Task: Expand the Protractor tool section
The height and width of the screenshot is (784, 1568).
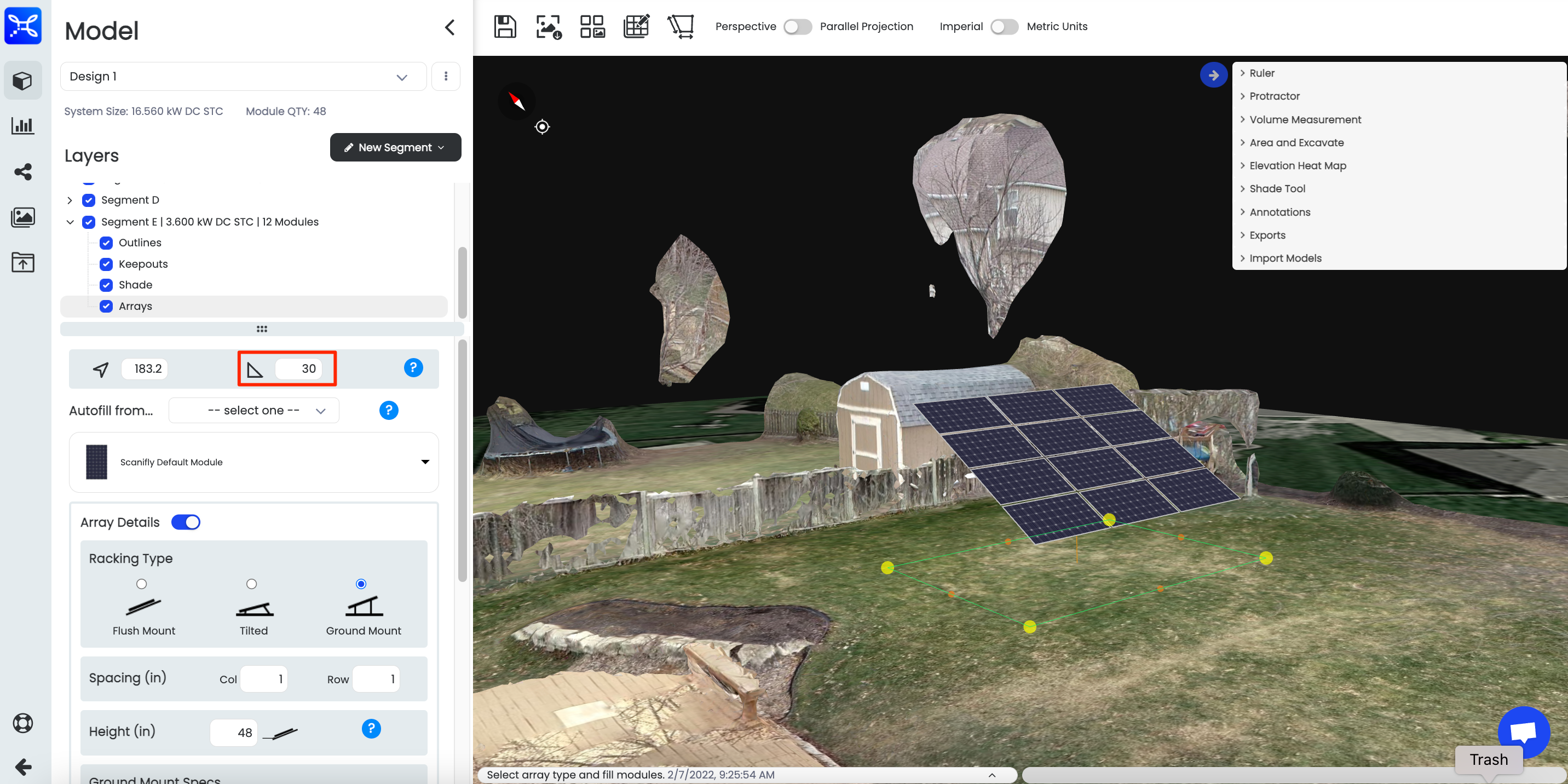Action: click(1269, 96)
